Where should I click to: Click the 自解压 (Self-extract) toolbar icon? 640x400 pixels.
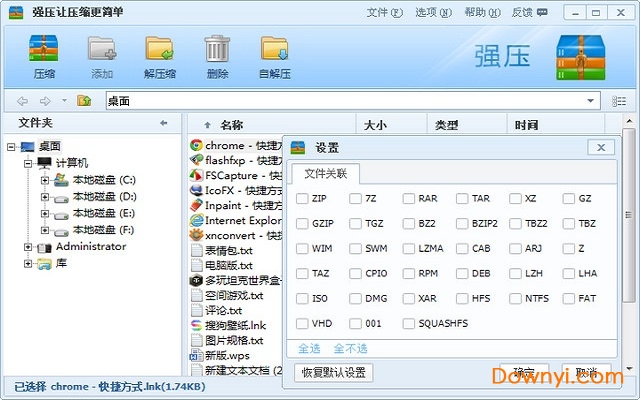click(x=275, y=56)
